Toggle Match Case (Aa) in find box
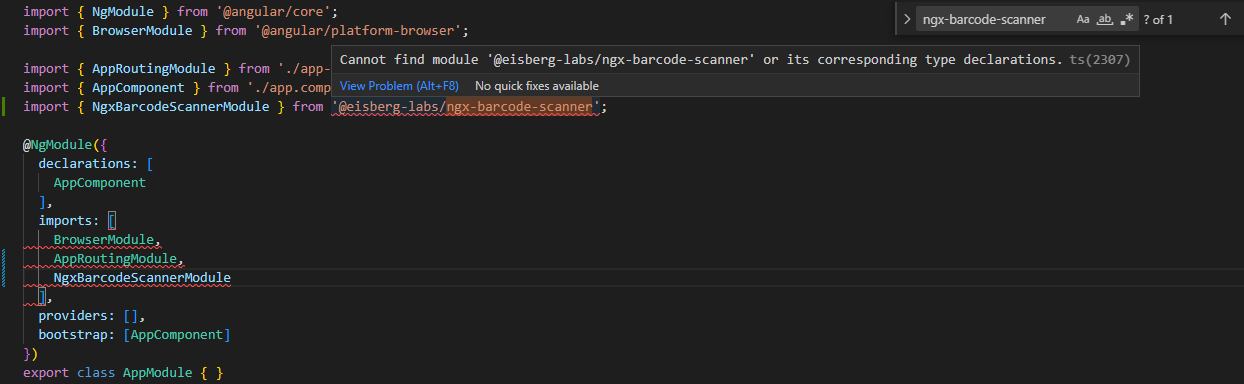 coord(1083,19)
